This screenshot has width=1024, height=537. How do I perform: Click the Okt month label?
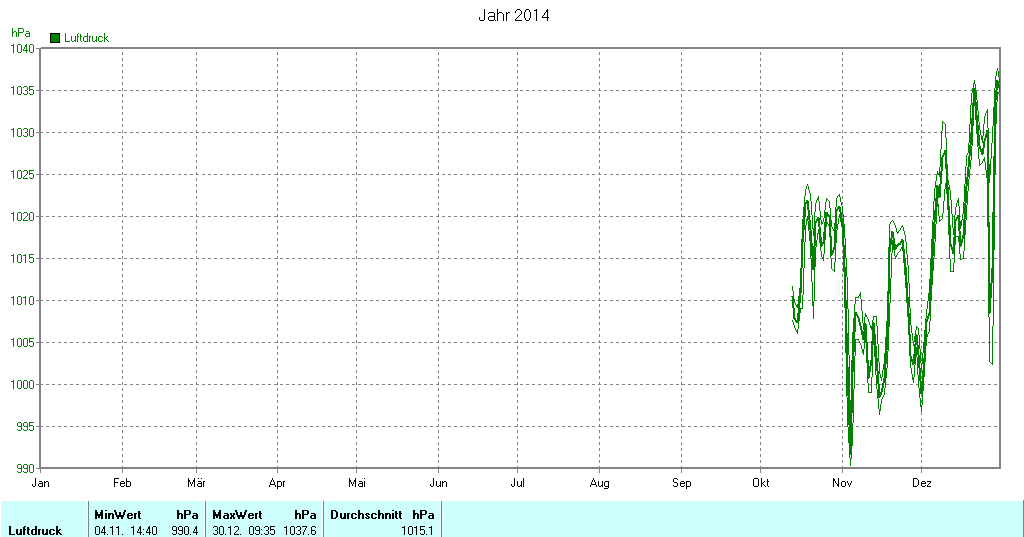click(x=760, y=483)
